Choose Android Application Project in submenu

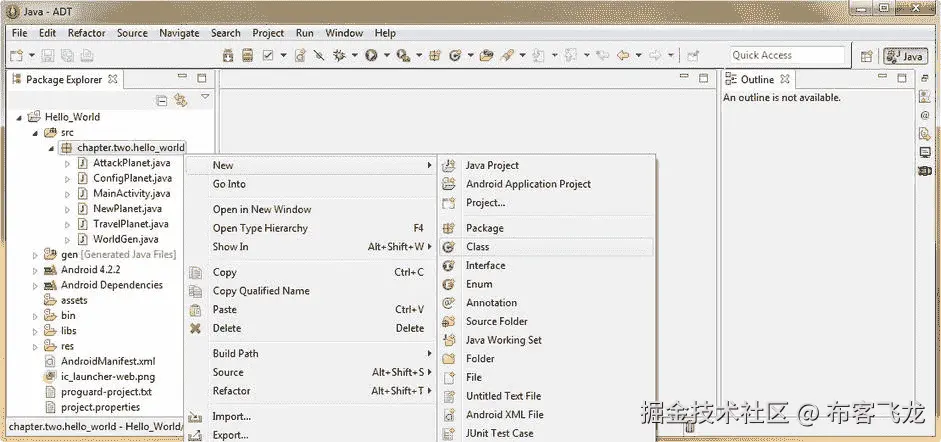[x=547, y=184]
